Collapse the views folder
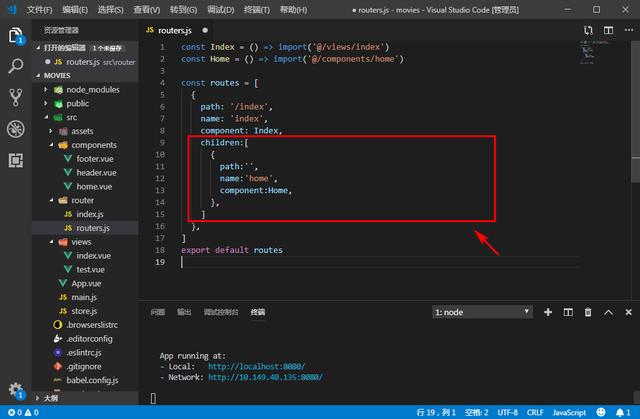Image resolution: width=640 pixels, height=419 pixels. point(81,242)
